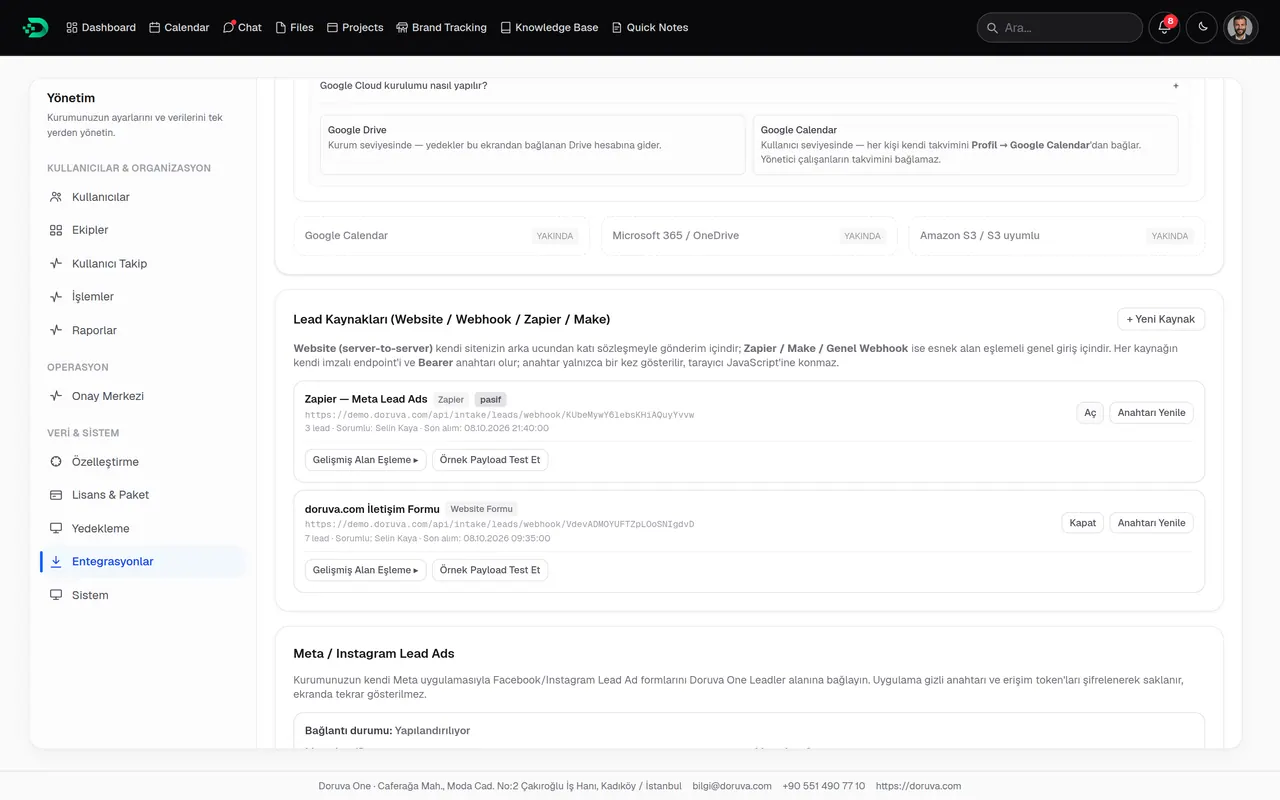1280x800 pixels.
Task: Click Anahtarı Yenile for doruva.com form
Action: coord(1151,523)
